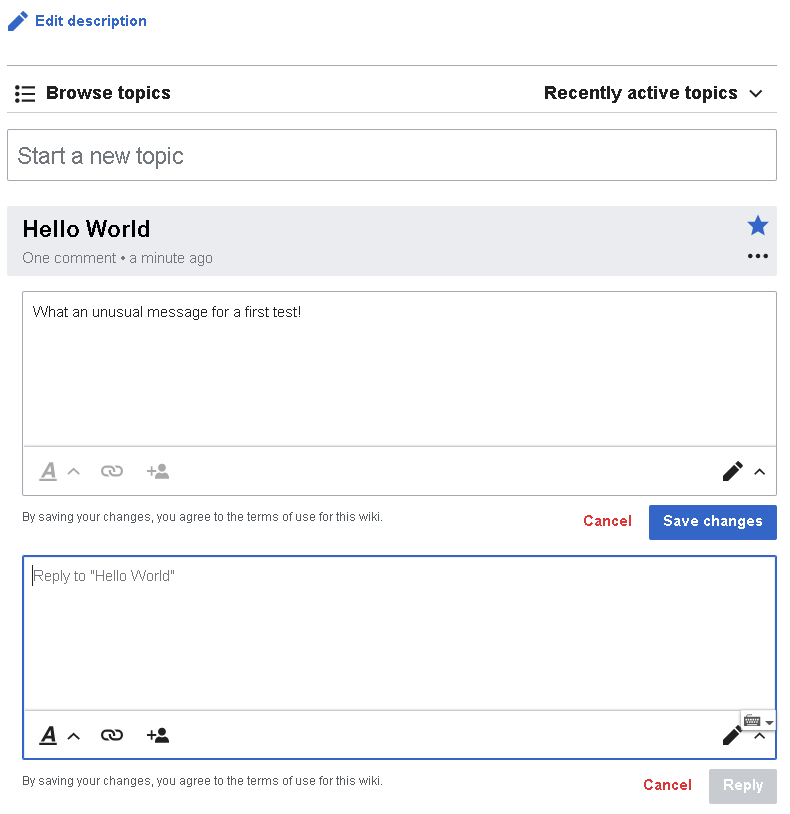This screenshot has height=814, width=790.
Task: Expand the Recently active topics sort dropdown
Action: click(x=653, y=93)
